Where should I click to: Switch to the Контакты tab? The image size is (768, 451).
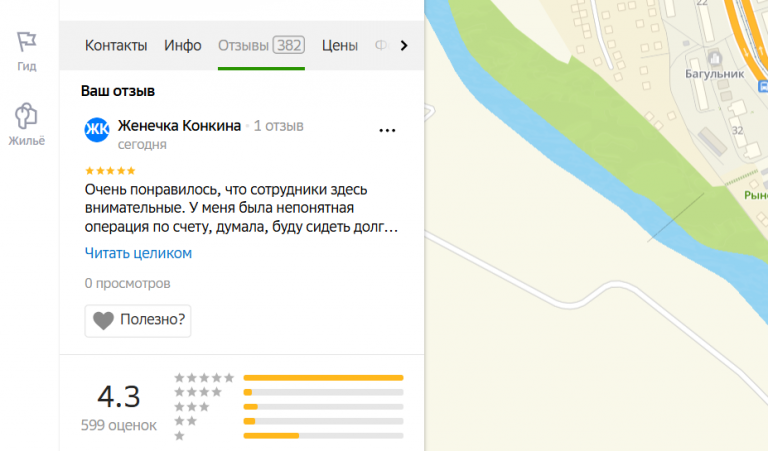click(116, 46)
